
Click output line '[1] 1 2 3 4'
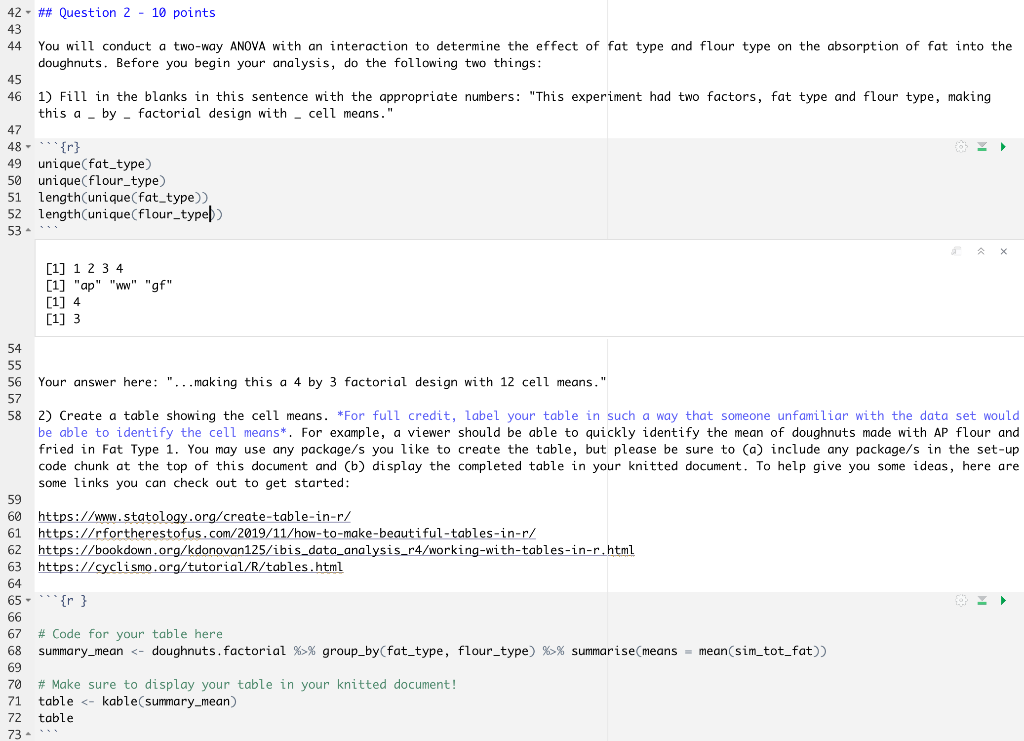pyautogui.click(x=84, y=268)
